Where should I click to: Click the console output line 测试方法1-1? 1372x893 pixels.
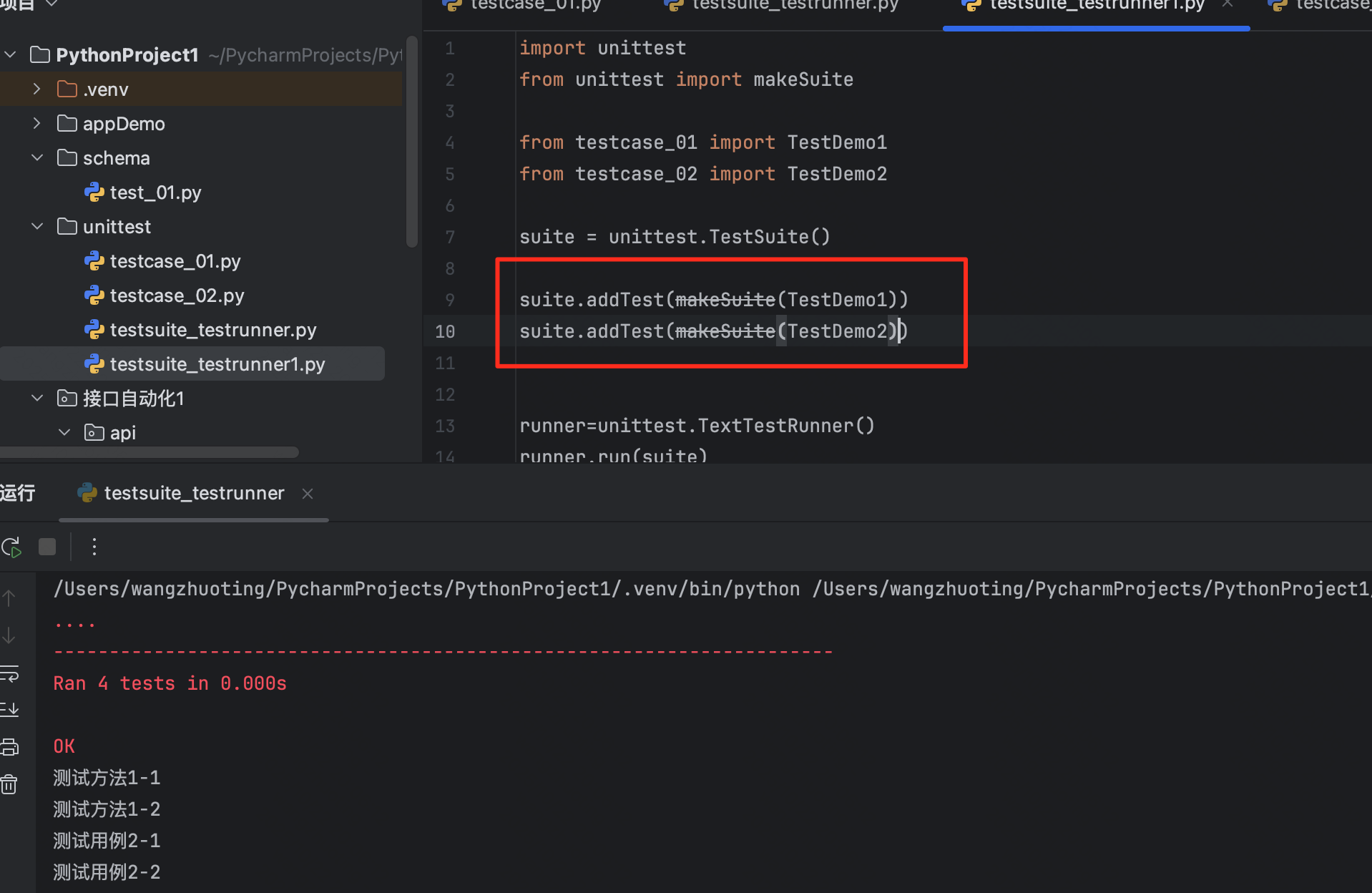tap(107, 778)
